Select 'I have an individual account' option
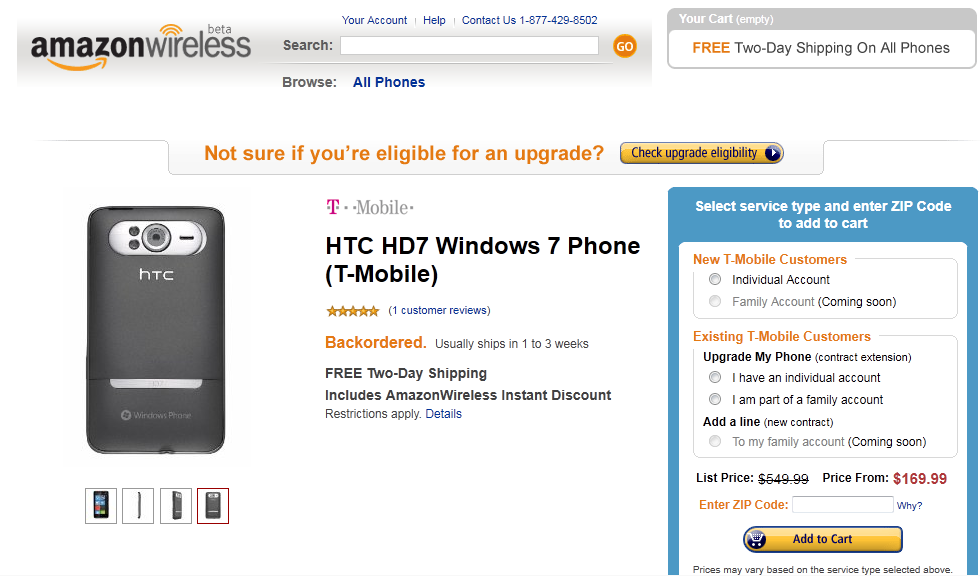Viewport: 980px width, 576px height. (715, 378)
